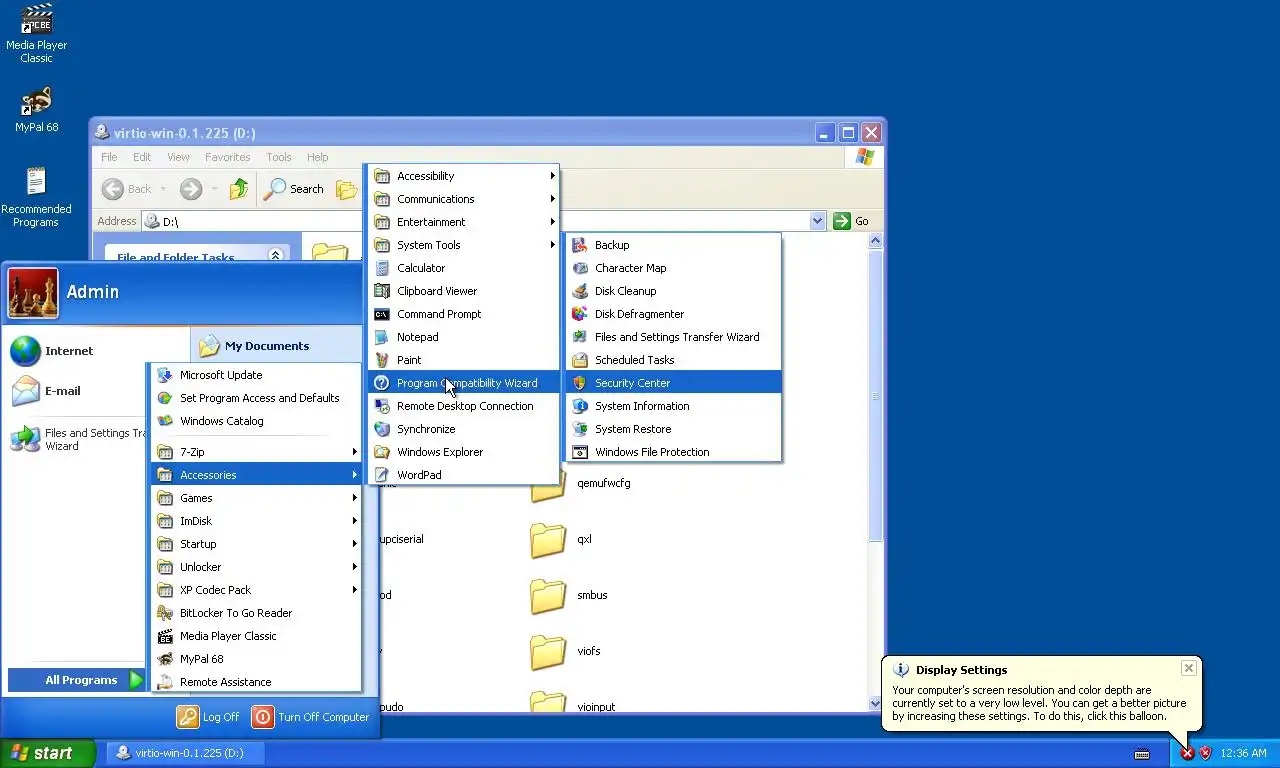
Task: Launch Calculator from Accessories menu
Action: tap(464, 268)
